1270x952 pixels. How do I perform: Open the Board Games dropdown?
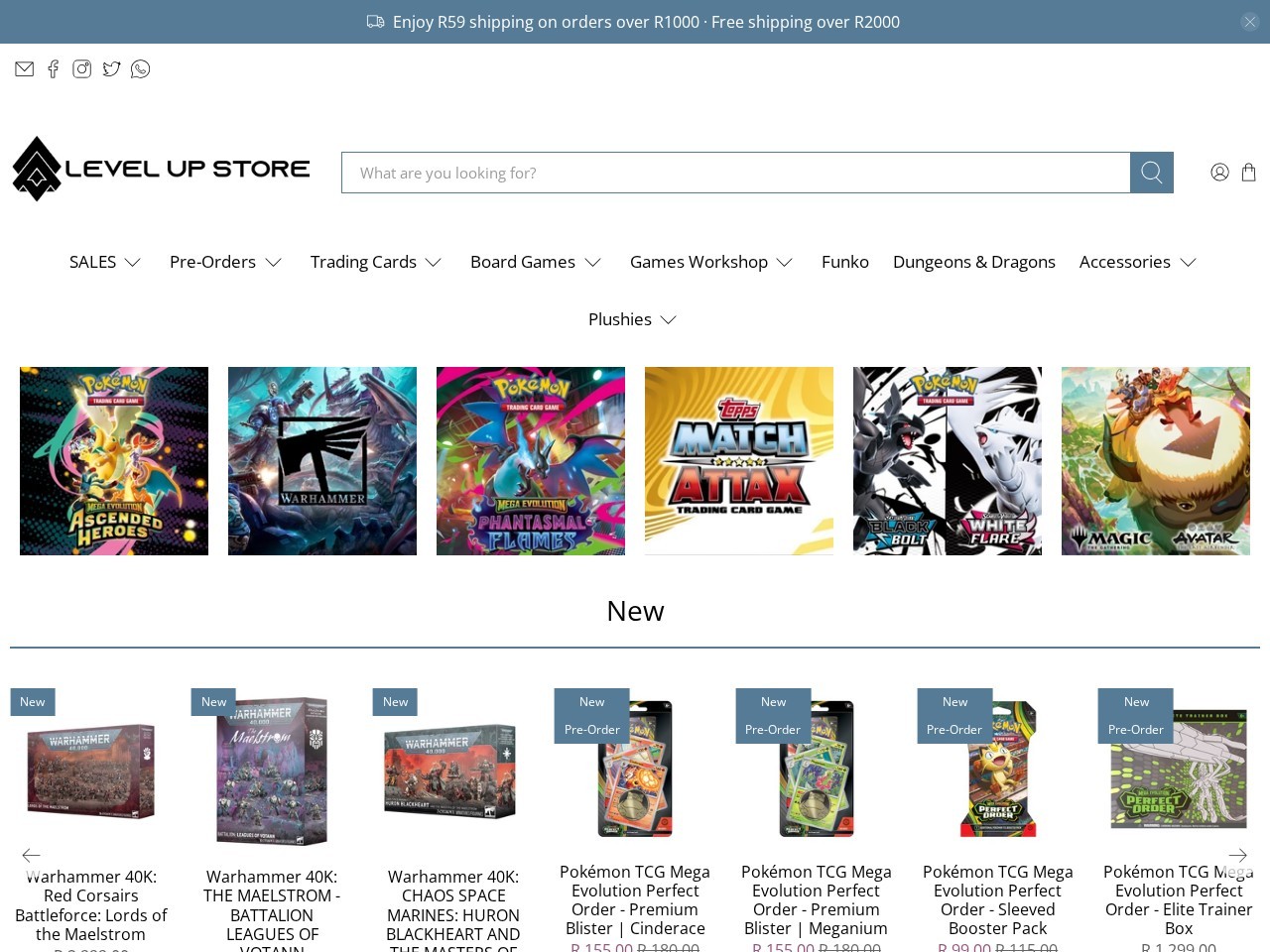523,262
